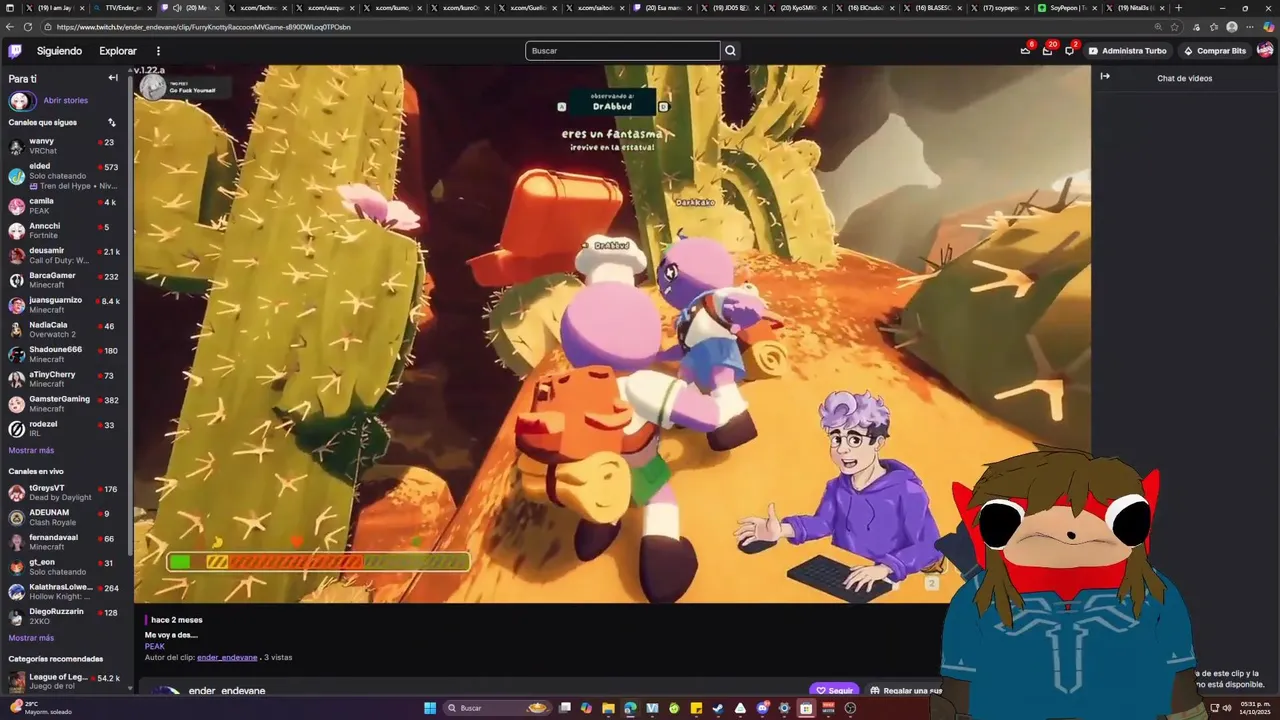Open browser settings and more menu
The image size is (1280, 720).
(x=1250, y=27)
